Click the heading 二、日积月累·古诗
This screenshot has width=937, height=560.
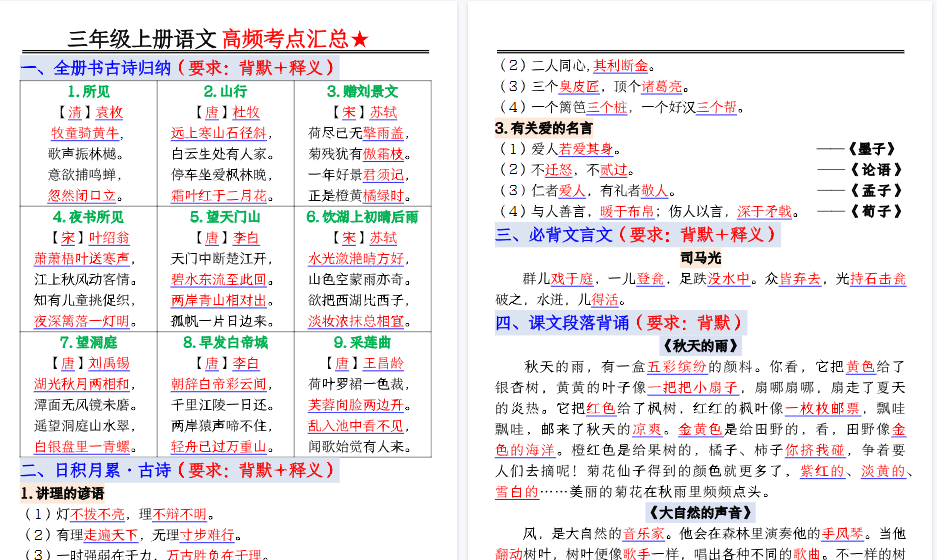[96, 470]
